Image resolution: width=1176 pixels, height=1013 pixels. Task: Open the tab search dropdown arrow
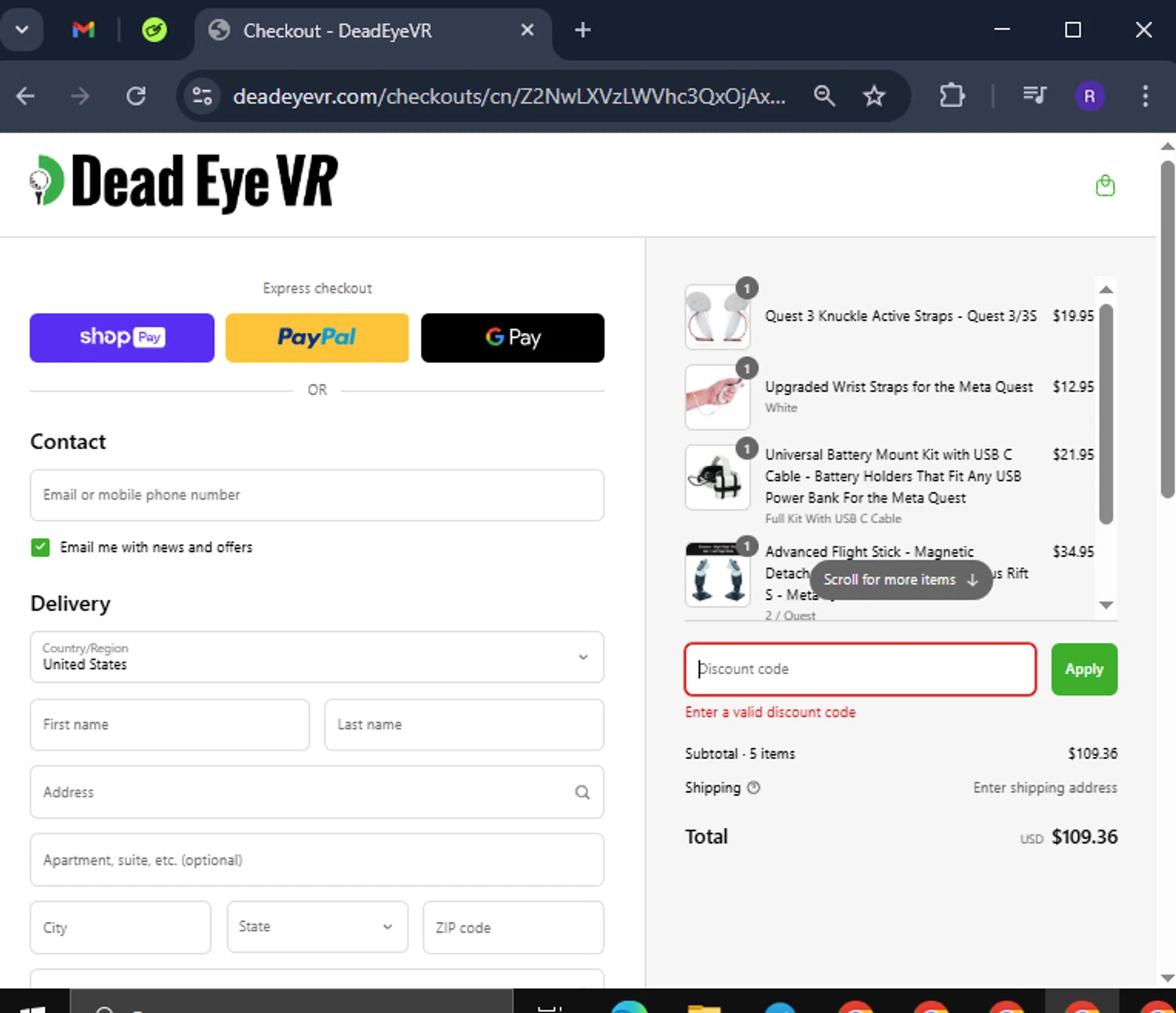coord(22,30)
